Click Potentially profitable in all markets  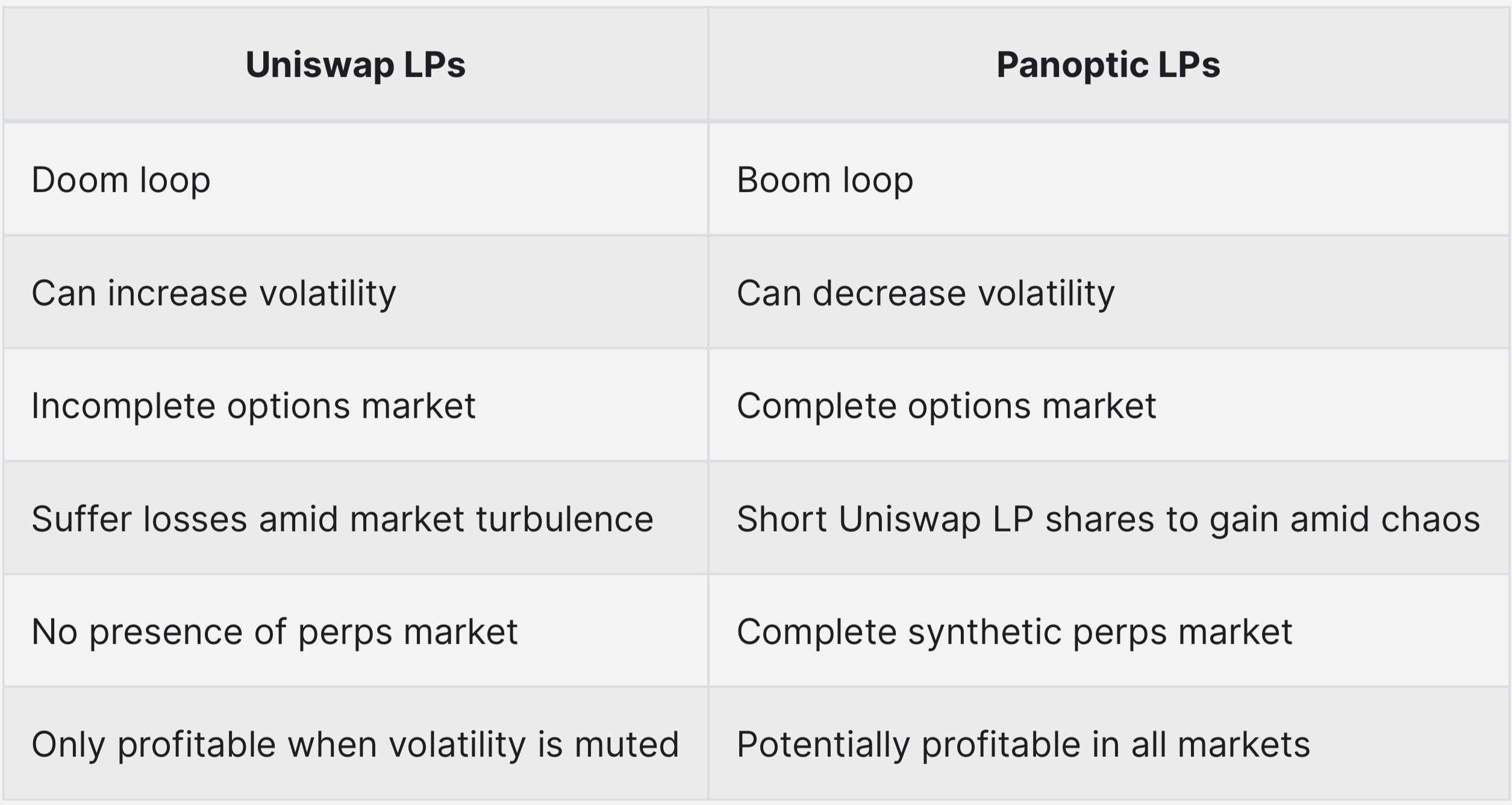tap(1023, 744)
